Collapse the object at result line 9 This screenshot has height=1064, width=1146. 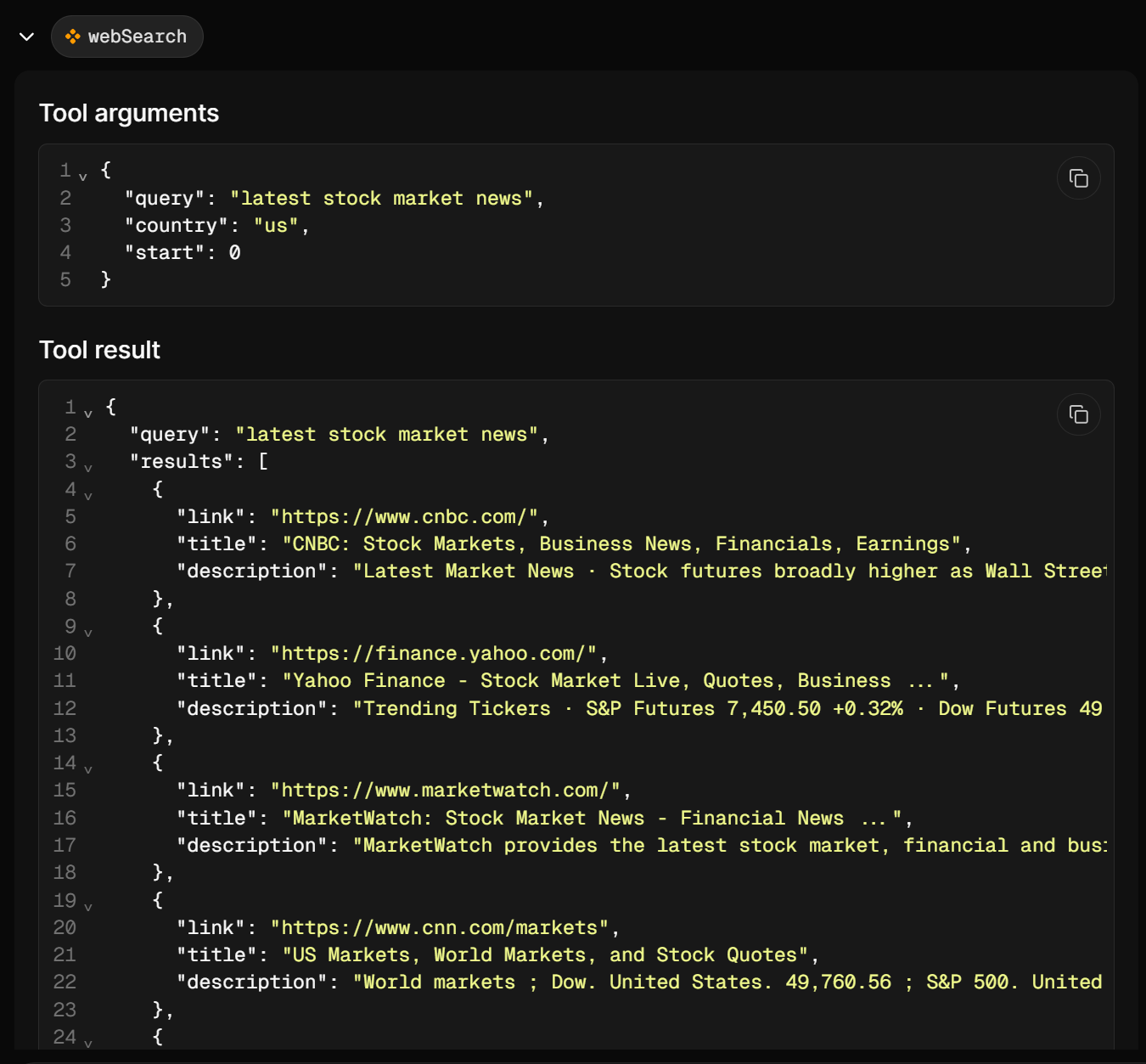click(x=88, y=633)
